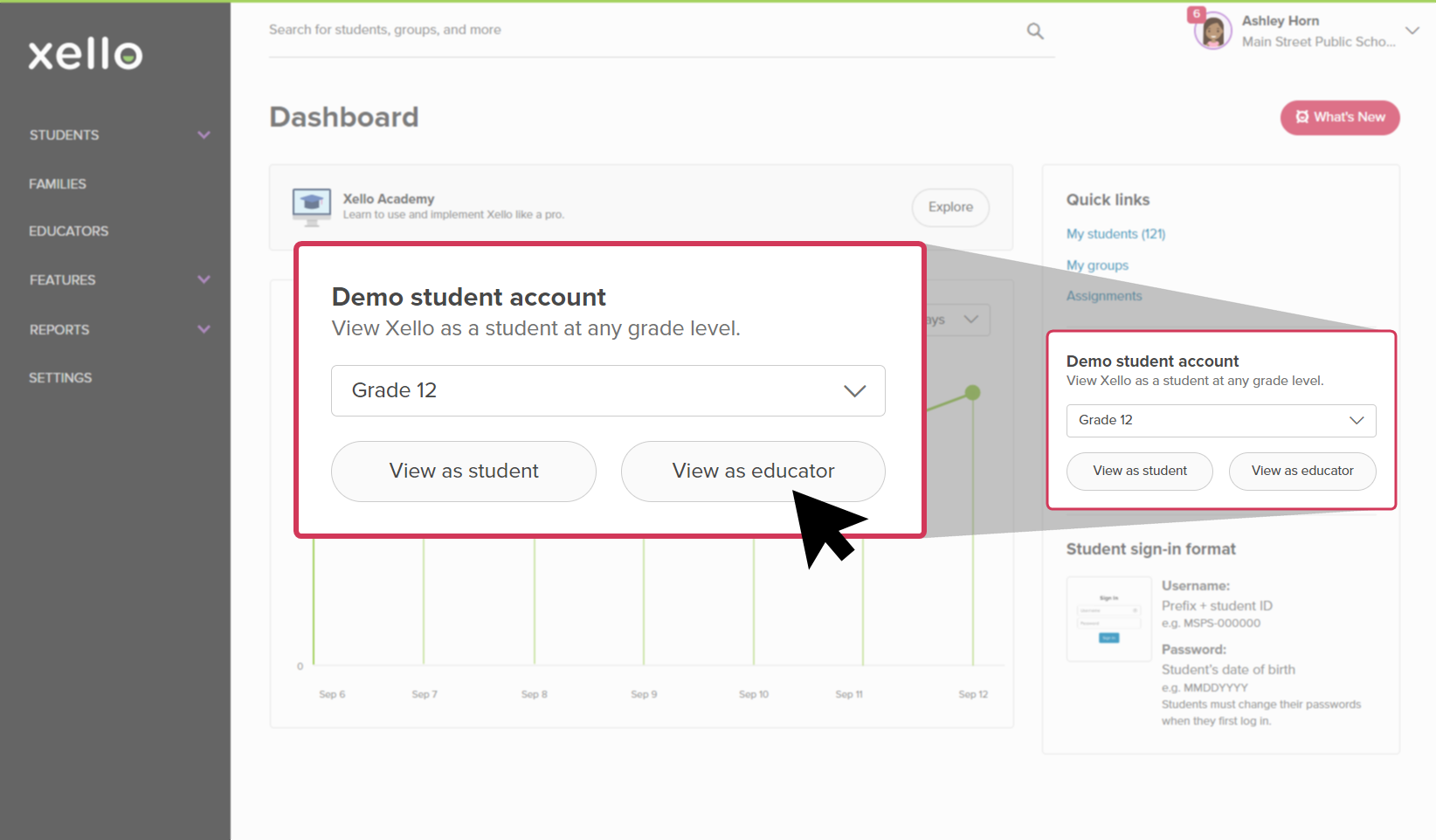Click the search field for students and groups
This screenshot has height=840, width=1436.
click(645, 31)
